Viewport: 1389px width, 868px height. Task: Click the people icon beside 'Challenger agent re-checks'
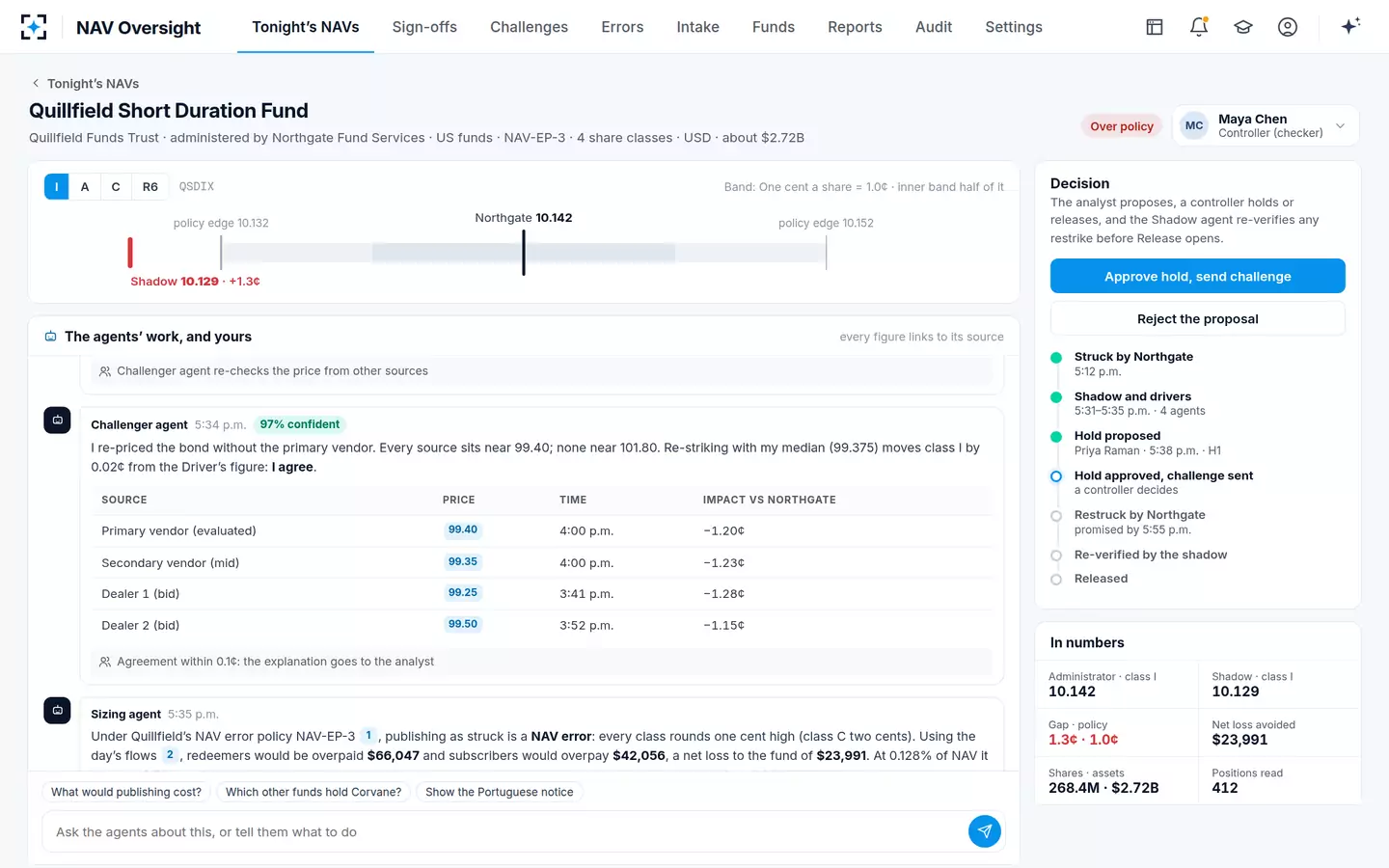pos(105,371)
